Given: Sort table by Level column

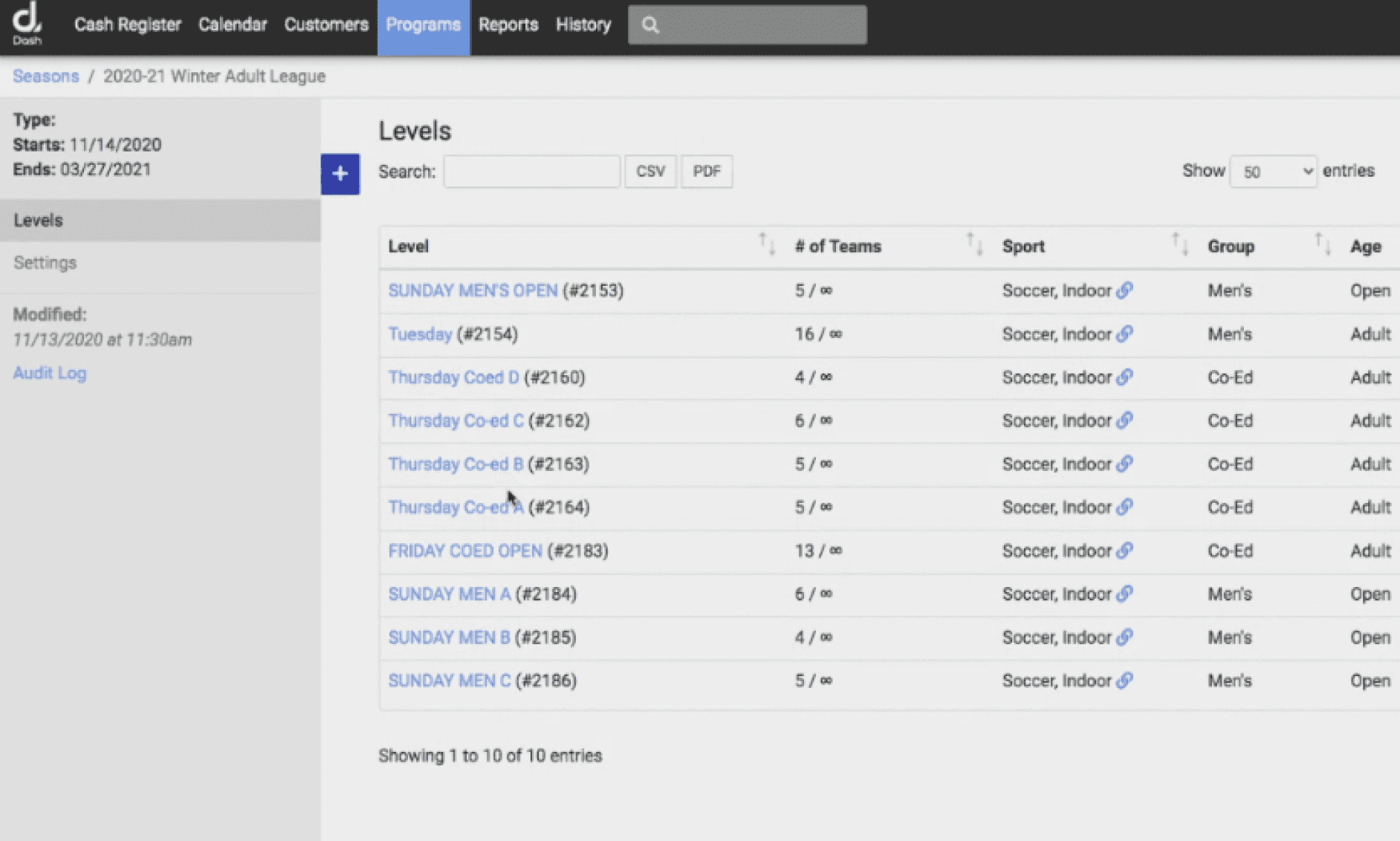Looking at the screenshot, I should 766,244.
